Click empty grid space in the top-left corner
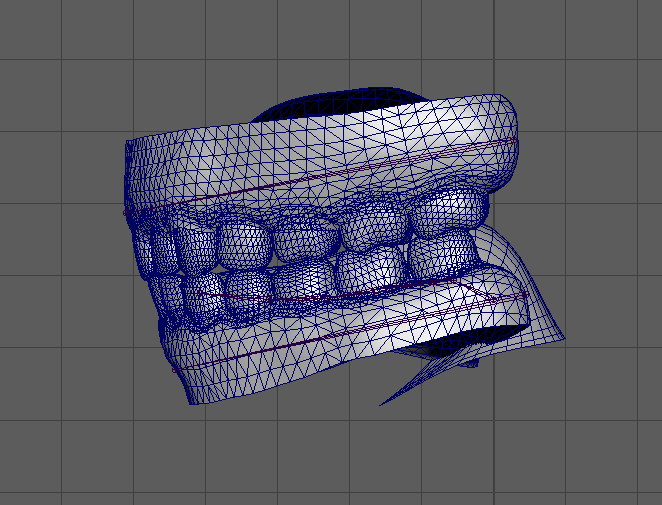The height and width of the screenshot is (505, 662). coord(40,40)
